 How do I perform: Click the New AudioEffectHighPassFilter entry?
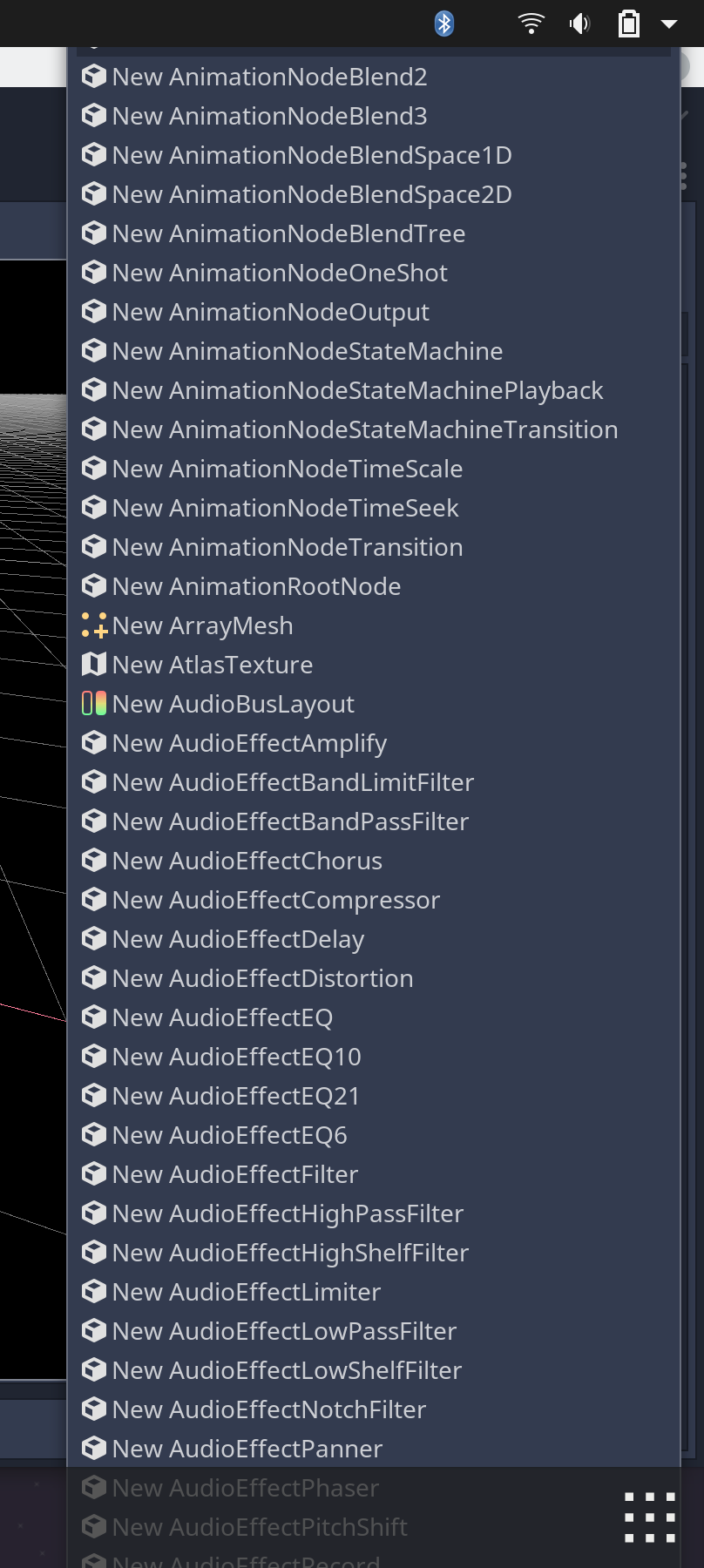point(288,1213)
